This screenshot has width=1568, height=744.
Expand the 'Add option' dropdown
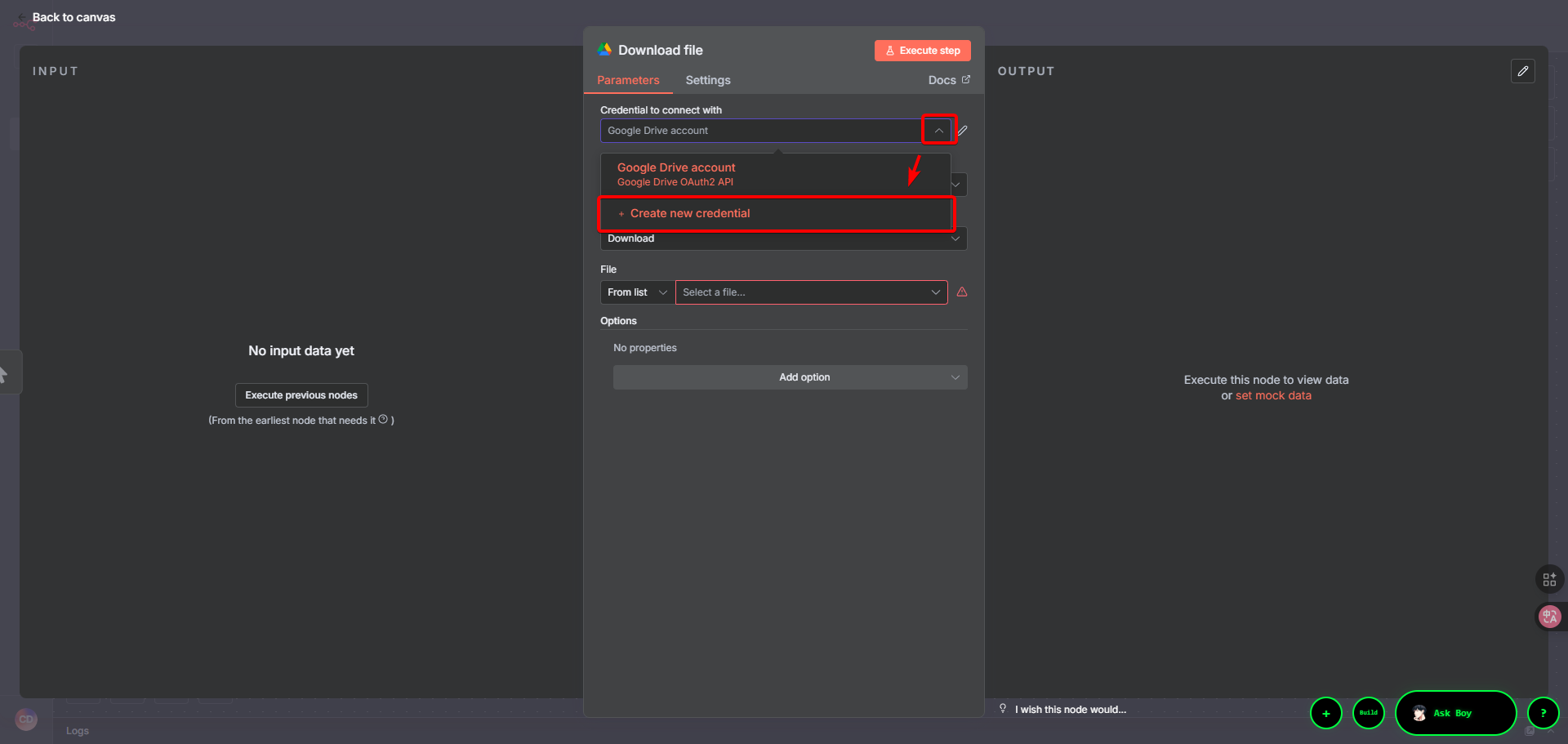click(790, 377)
